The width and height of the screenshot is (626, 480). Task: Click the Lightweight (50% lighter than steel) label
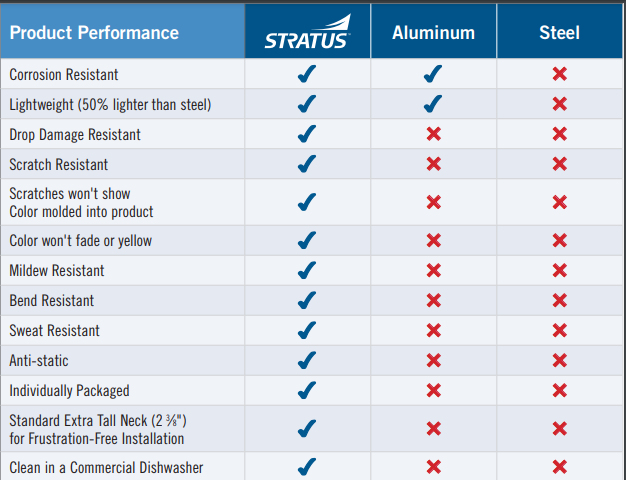click(x=110, y=104)
